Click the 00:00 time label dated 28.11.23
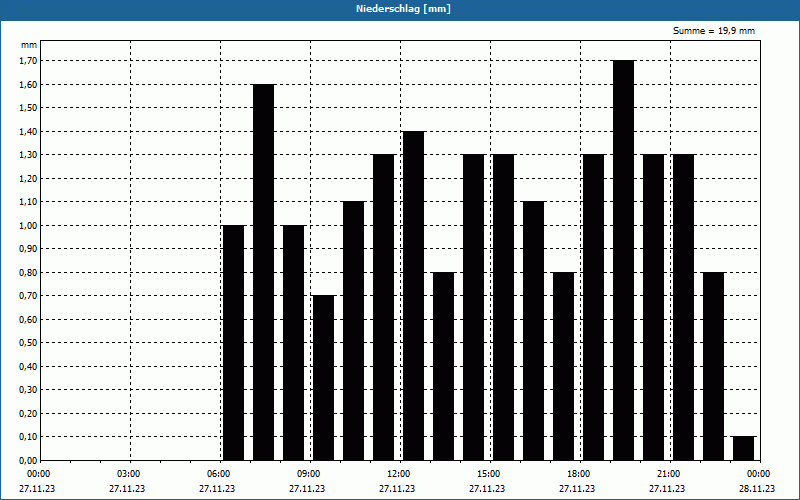This screenshot has width=800, height=500. (x=759, y=474)
